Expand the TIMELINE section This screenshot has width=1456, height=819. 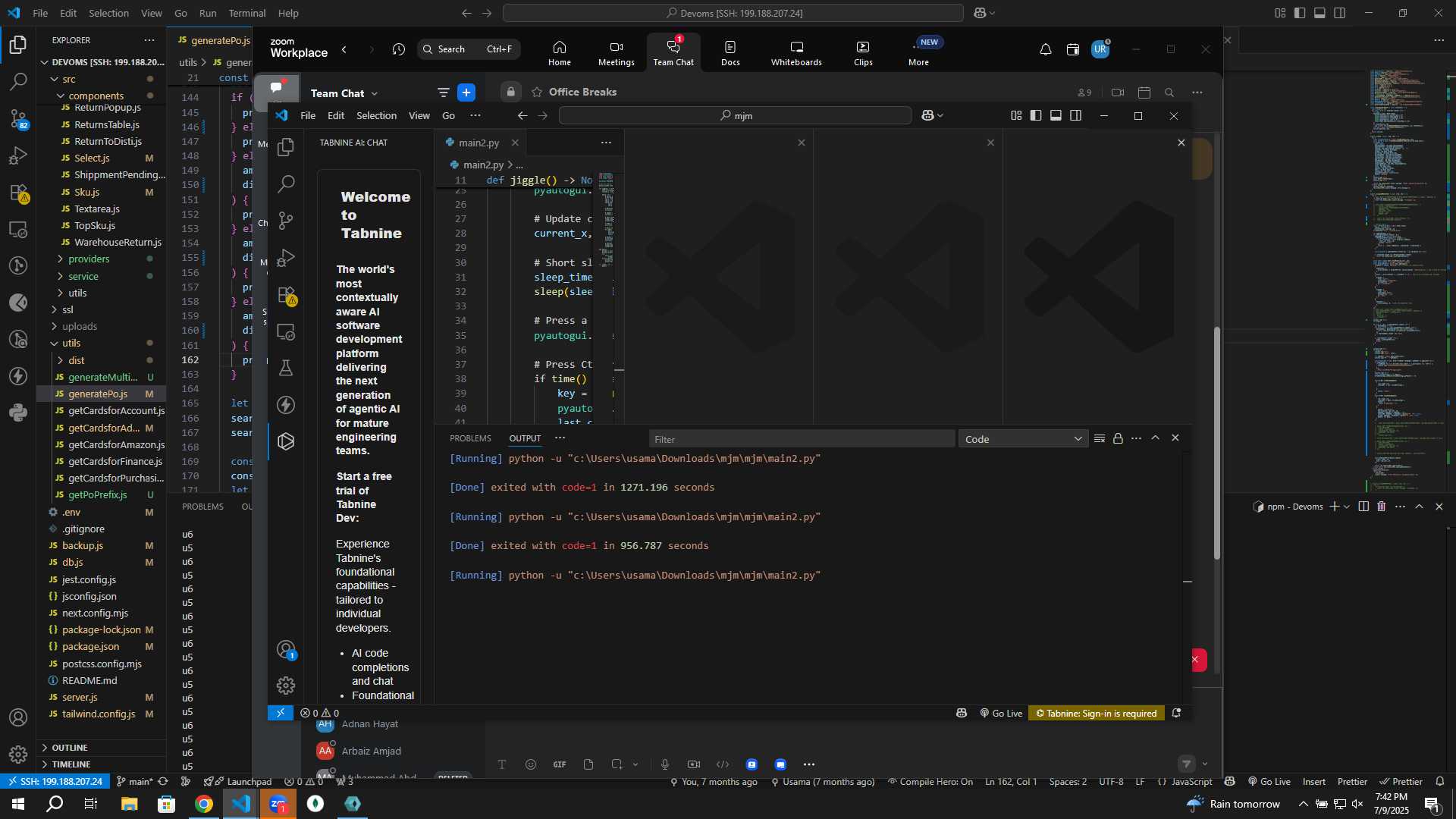[71, 764]
